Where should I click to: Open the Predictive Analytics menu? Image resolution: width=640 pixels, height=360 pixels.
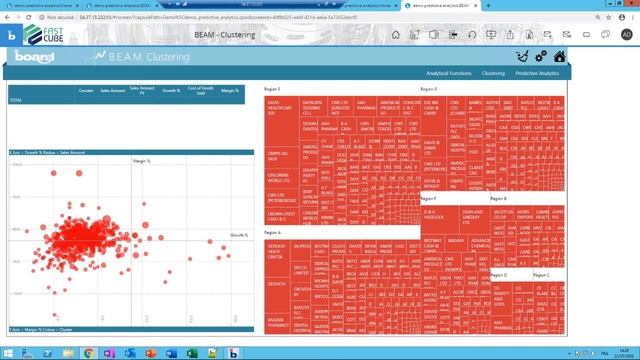537,73
